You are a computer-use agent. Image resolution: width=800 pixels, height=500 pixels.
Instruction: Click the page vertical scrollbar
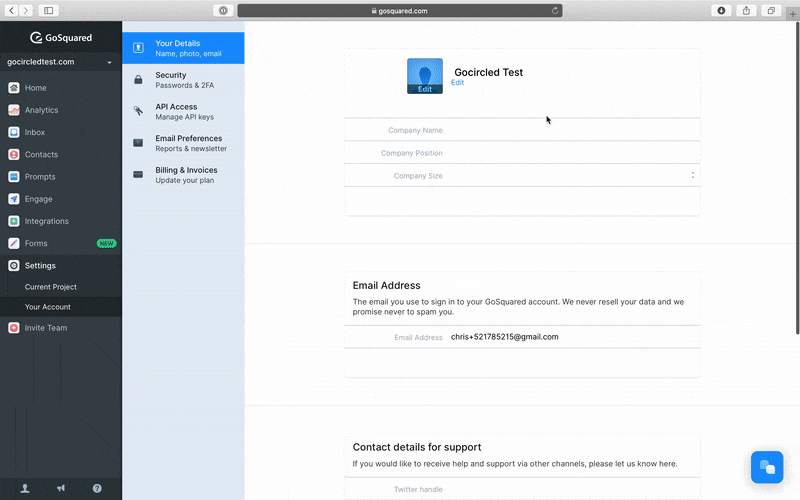797,179
